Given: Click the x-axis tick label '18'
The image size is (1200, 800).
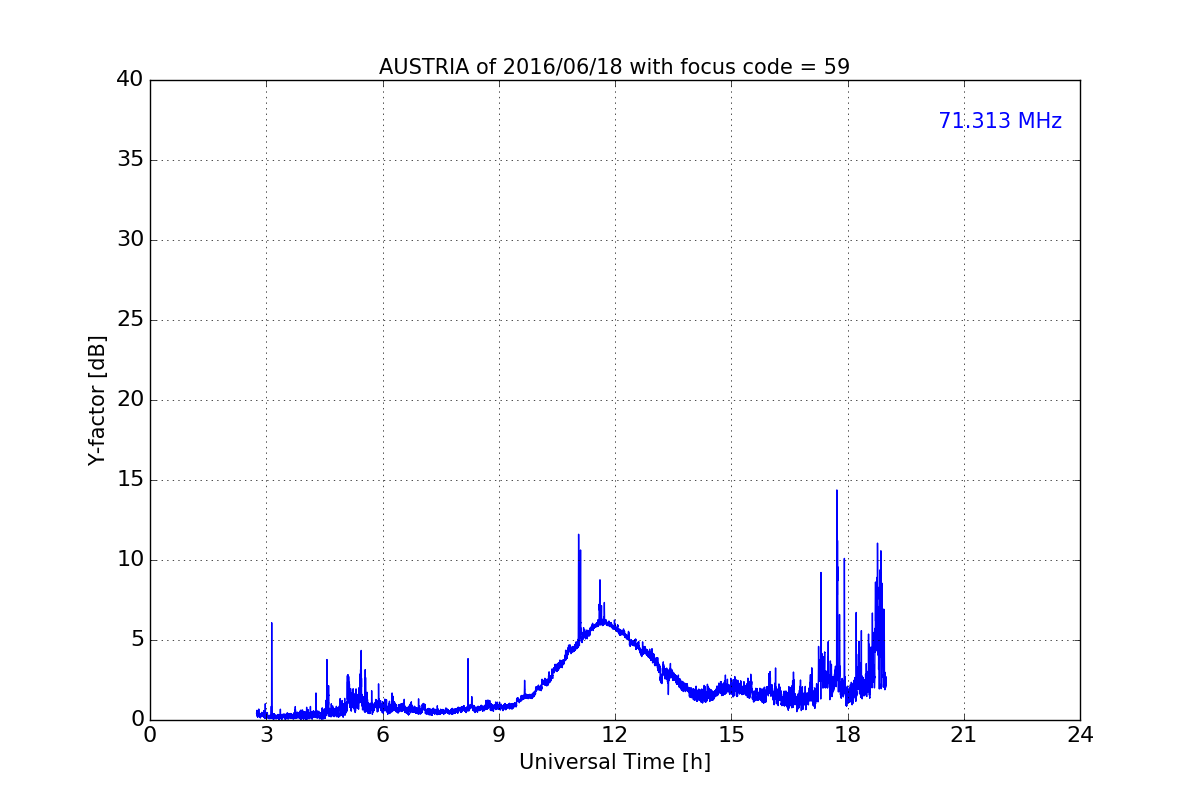Looking at the screenshot, I should 847,735.
